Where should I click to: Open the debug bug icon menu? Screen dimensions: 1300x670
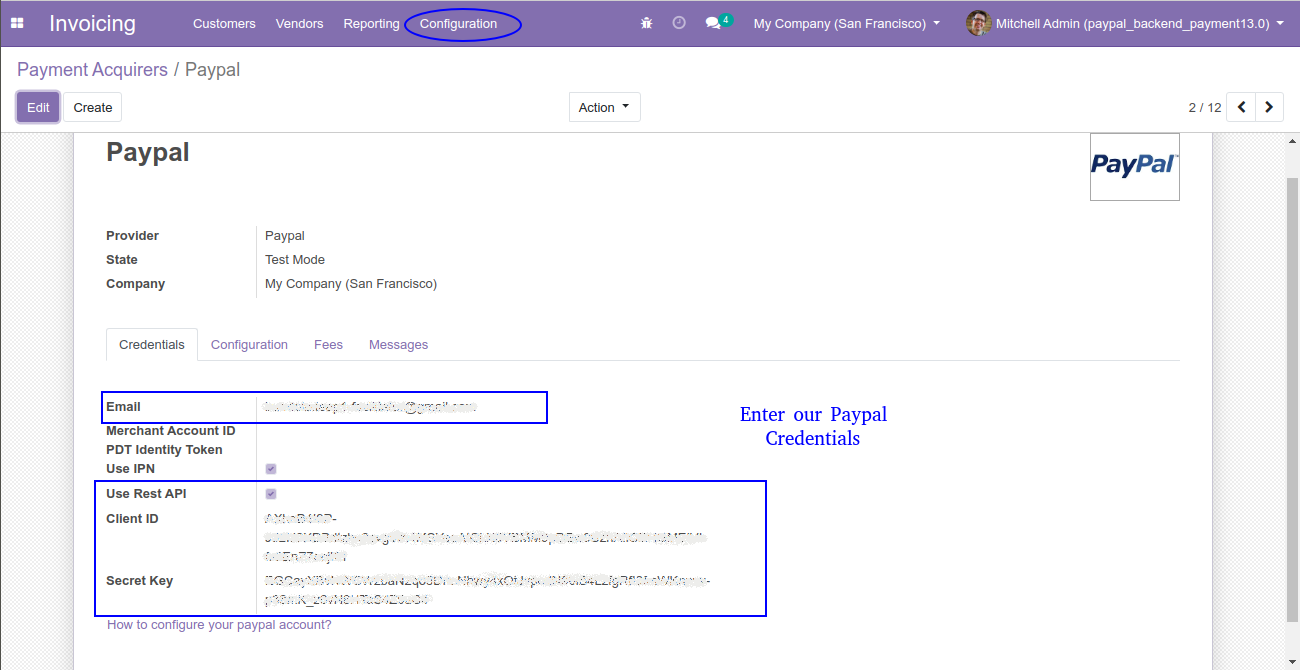point(647,23)
